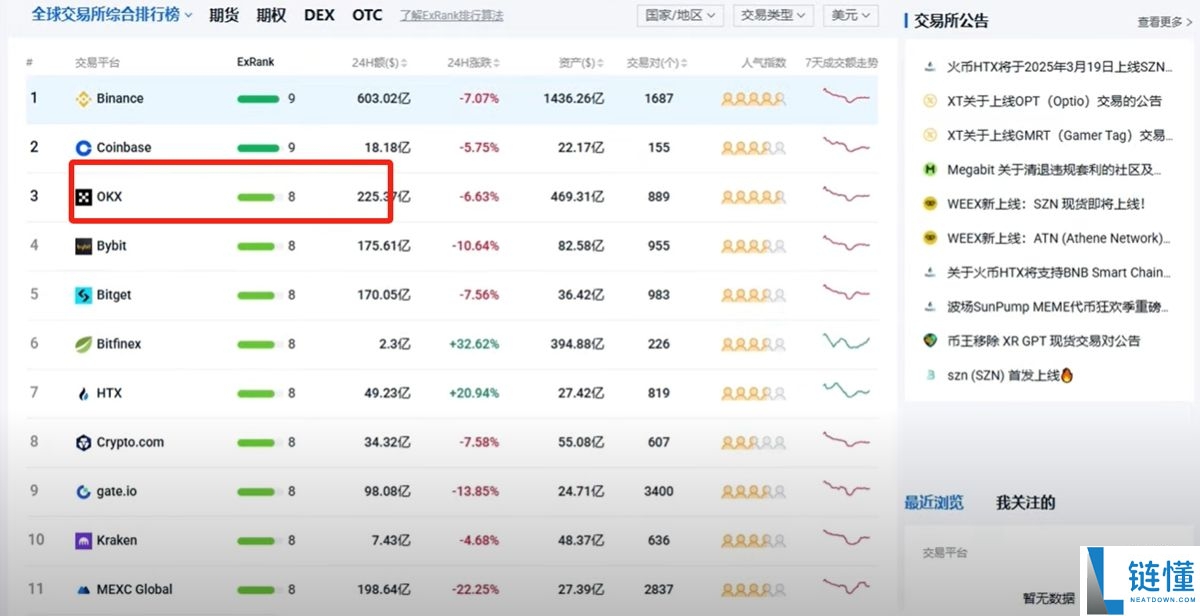1200x616 pixels.
Task: Open the 交易类型 filter dropdown
Action: click(774, 16)
